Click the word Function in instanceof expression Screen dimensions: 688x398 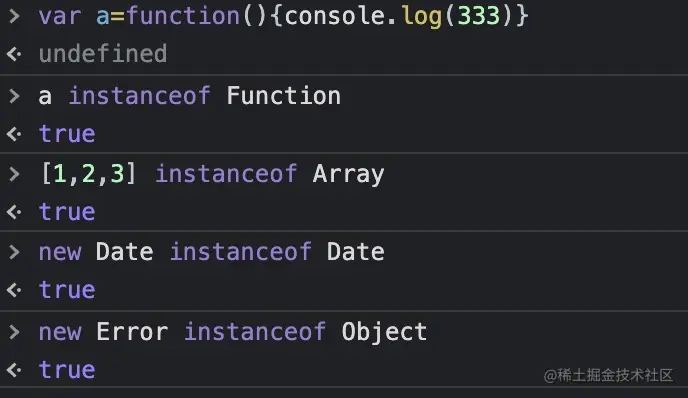click(x=283, y=96)
